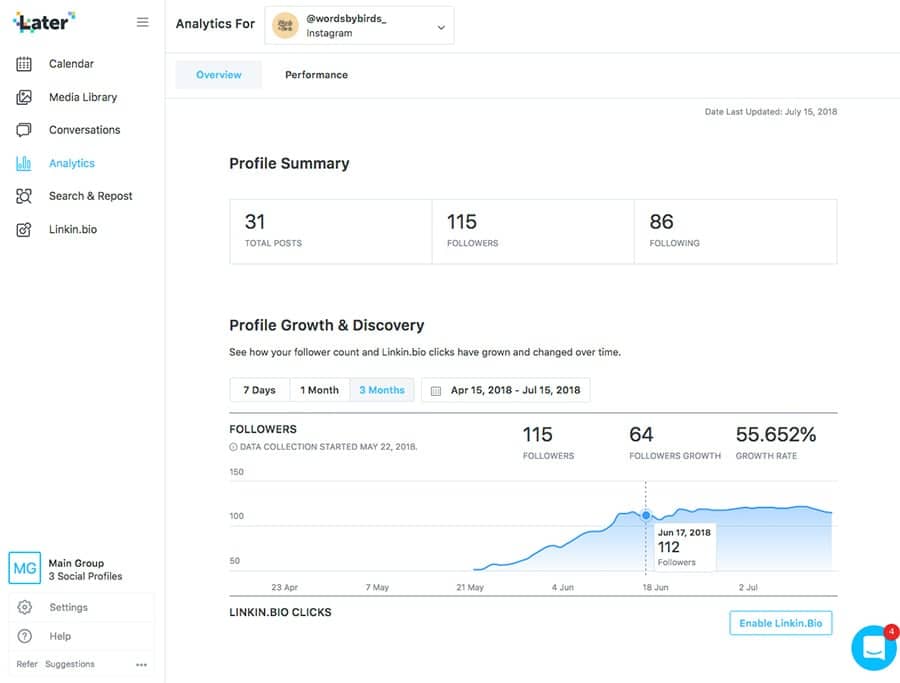Click the Later logo

44,22
